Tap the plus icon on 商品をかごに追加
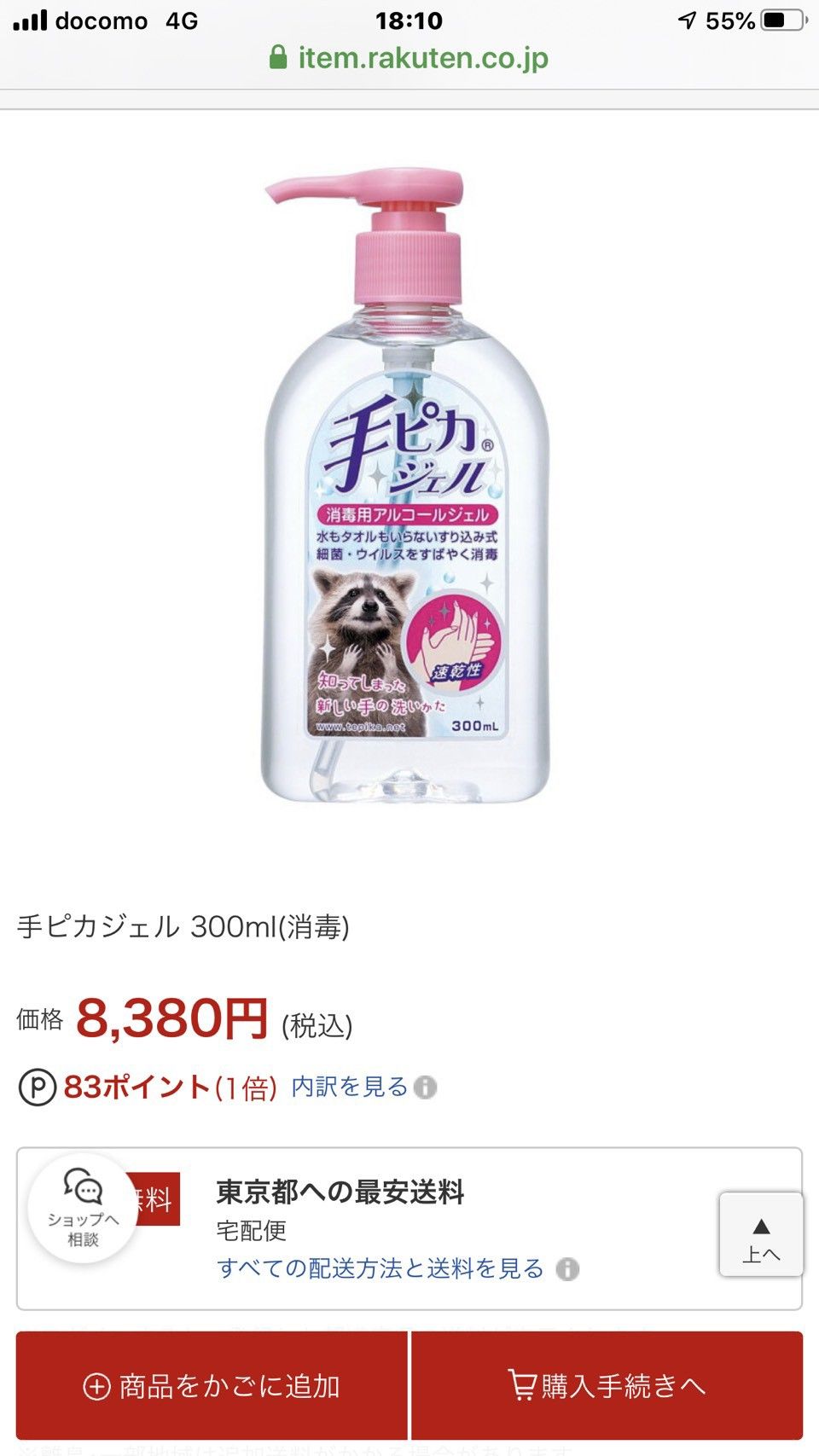The width and height of the screenshot is (819, 1456). tap(96, 1386)
